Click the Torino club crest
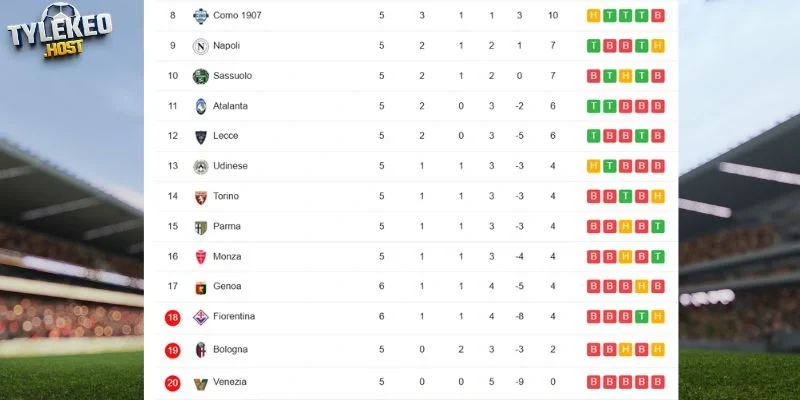 click(x=201, y=197)
